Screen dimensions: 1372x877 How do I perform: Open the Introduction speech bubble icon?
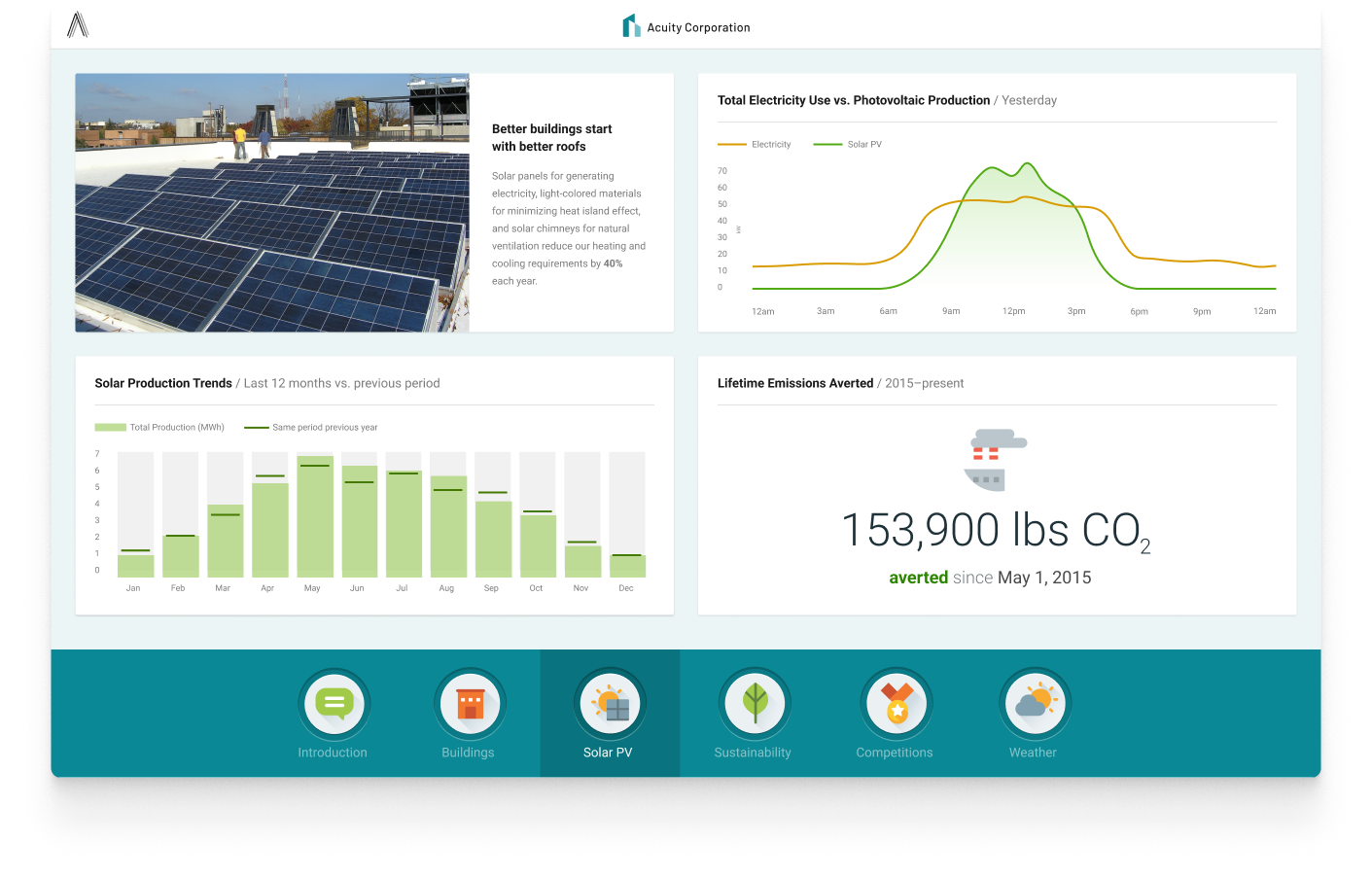[x=334, y=704]
